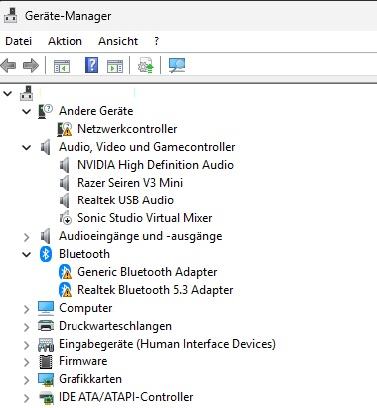Click the Bluetooth category icon
The image size is (377, 408).
coord(46,254)
